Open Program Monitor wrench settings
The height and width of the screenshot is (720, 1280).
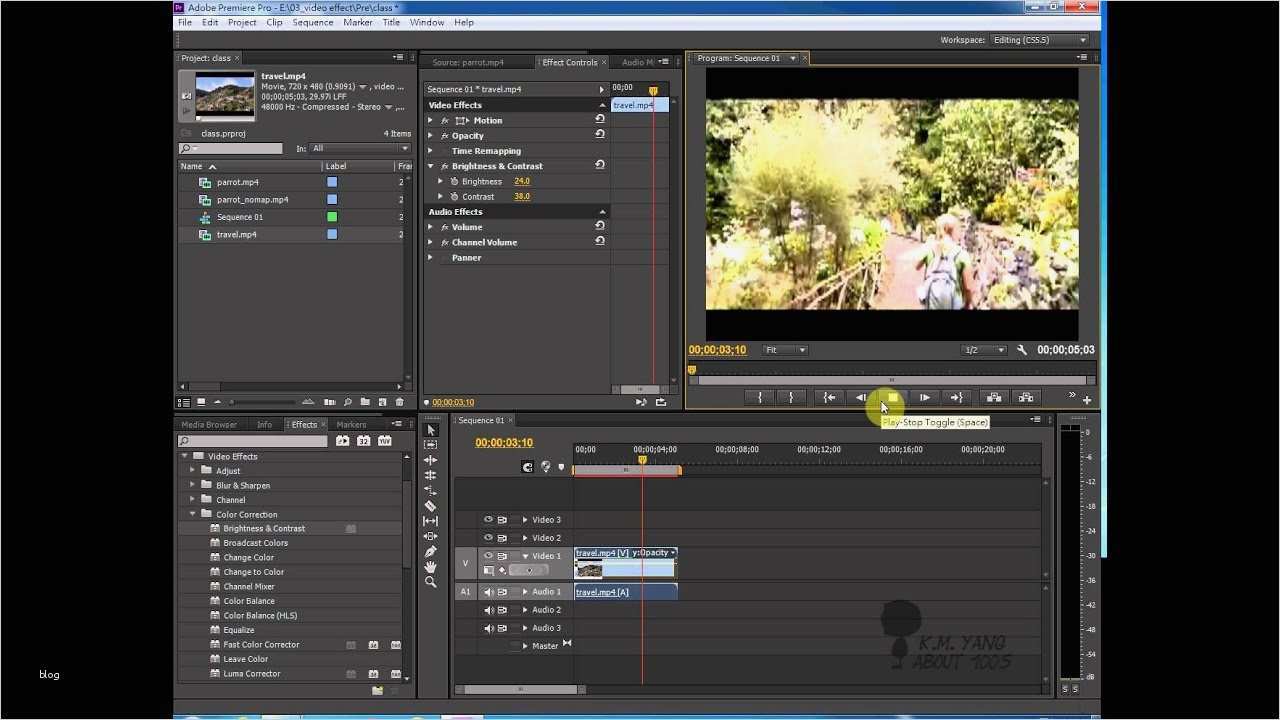pos(1022,350)
